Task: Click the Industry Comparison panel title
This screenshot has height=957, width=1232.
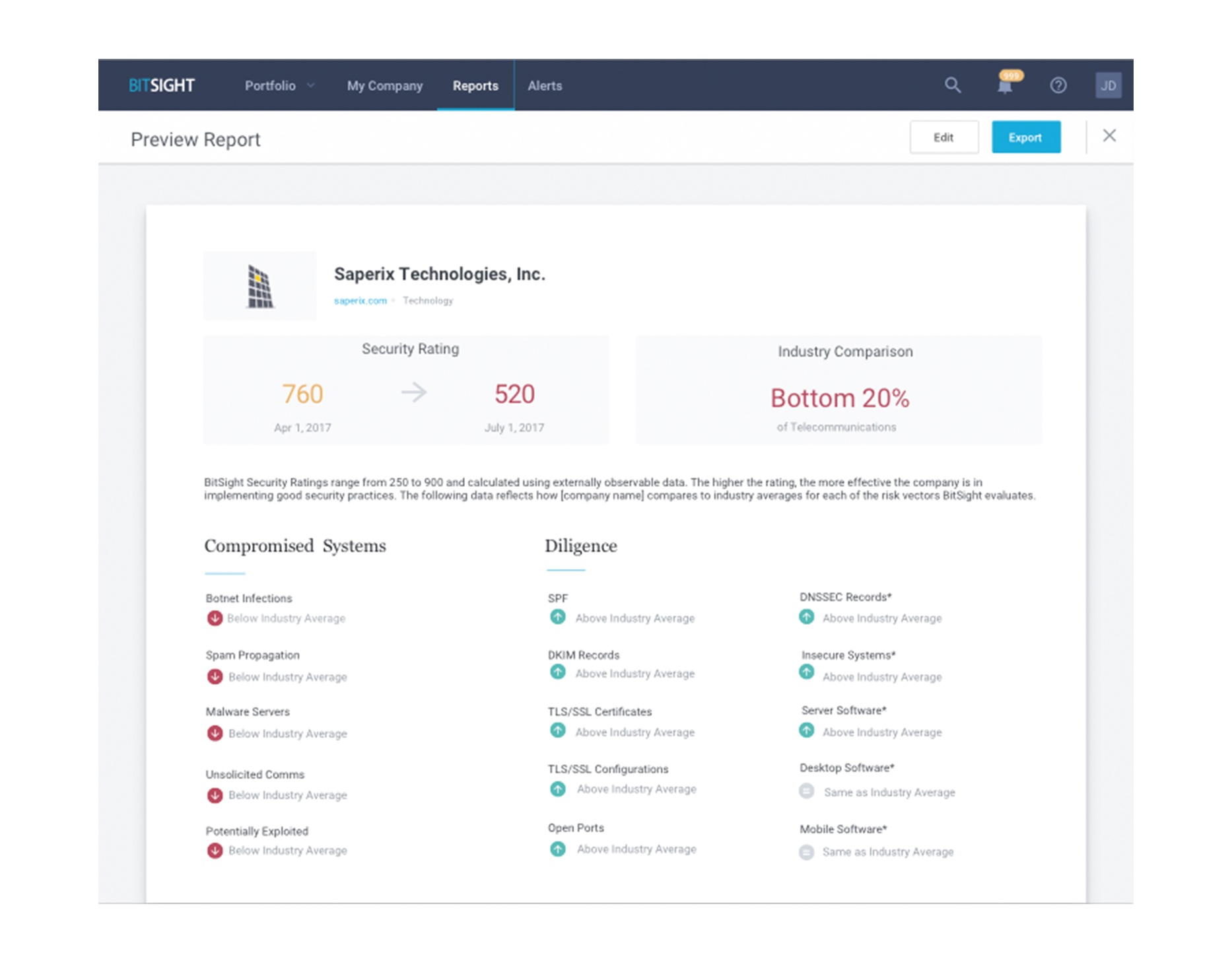Action: point(845,352)
